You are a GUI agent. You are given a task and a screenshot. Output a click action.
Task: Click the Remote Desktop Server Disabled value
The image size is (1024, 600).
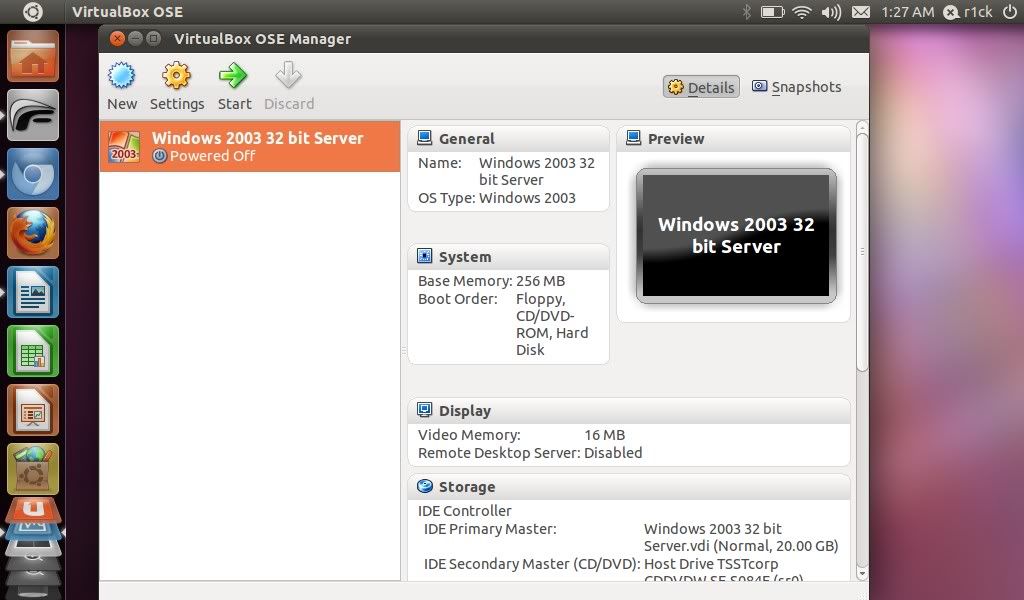613,452
